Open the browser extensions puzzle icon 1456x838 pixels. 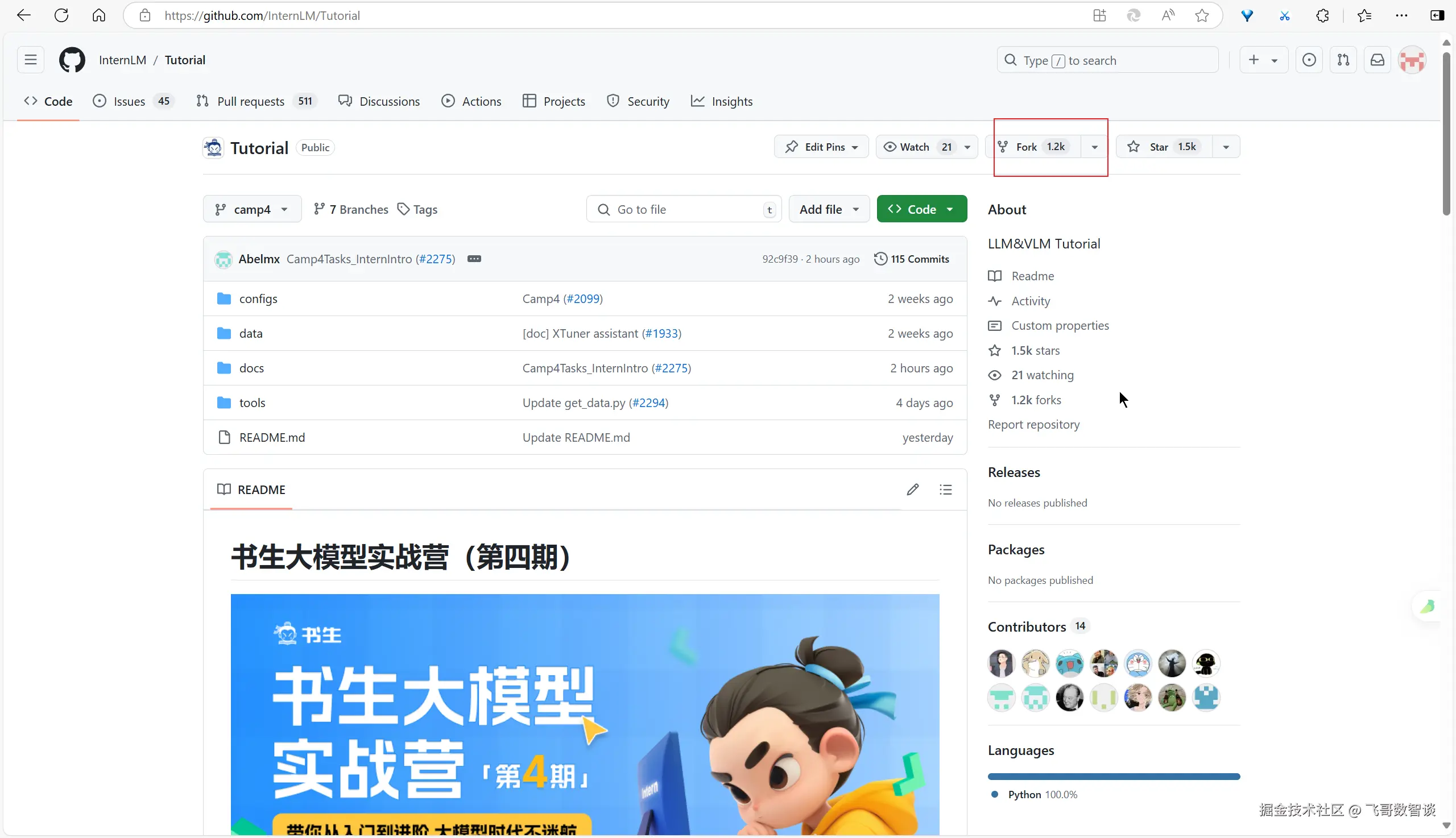point(1322,15)
